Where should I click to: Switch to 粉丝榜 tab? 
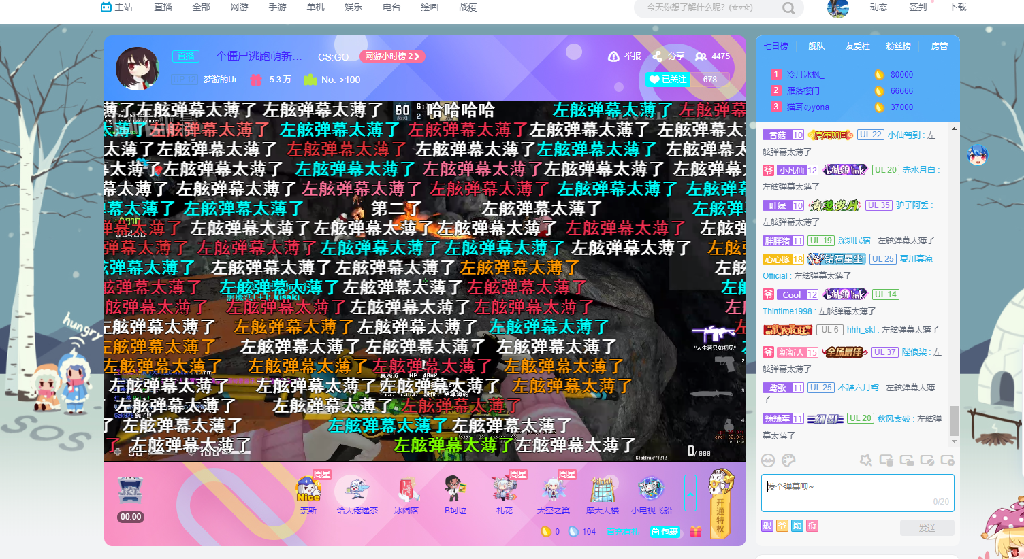tap(898, 46)
